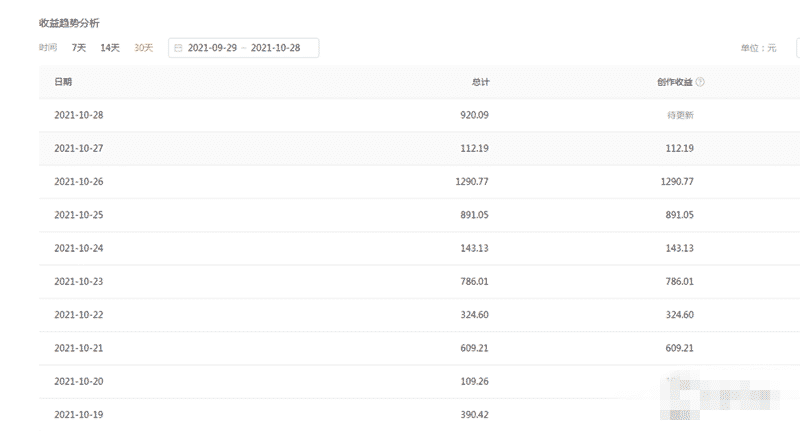Select date cell 2021-10-21
Image resolution: width=800 pixels, height=431 pixels.
(79, 348)
